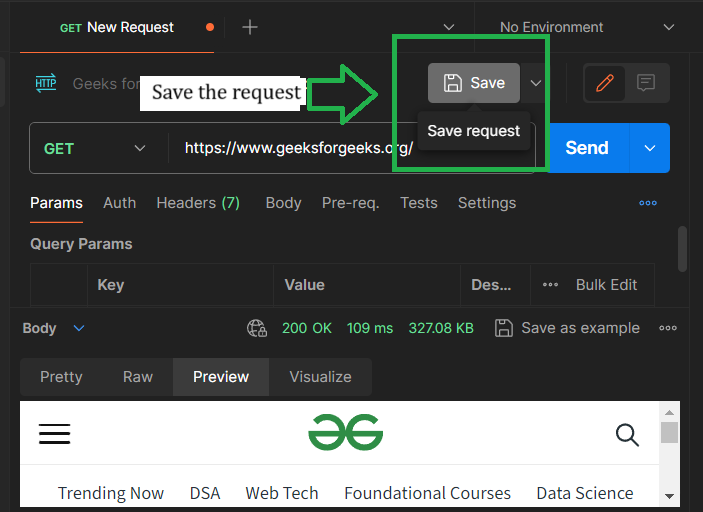Click the request pane scrollbar thumb
The height and width of the screenshot is (512, 703).
point(682,249)
